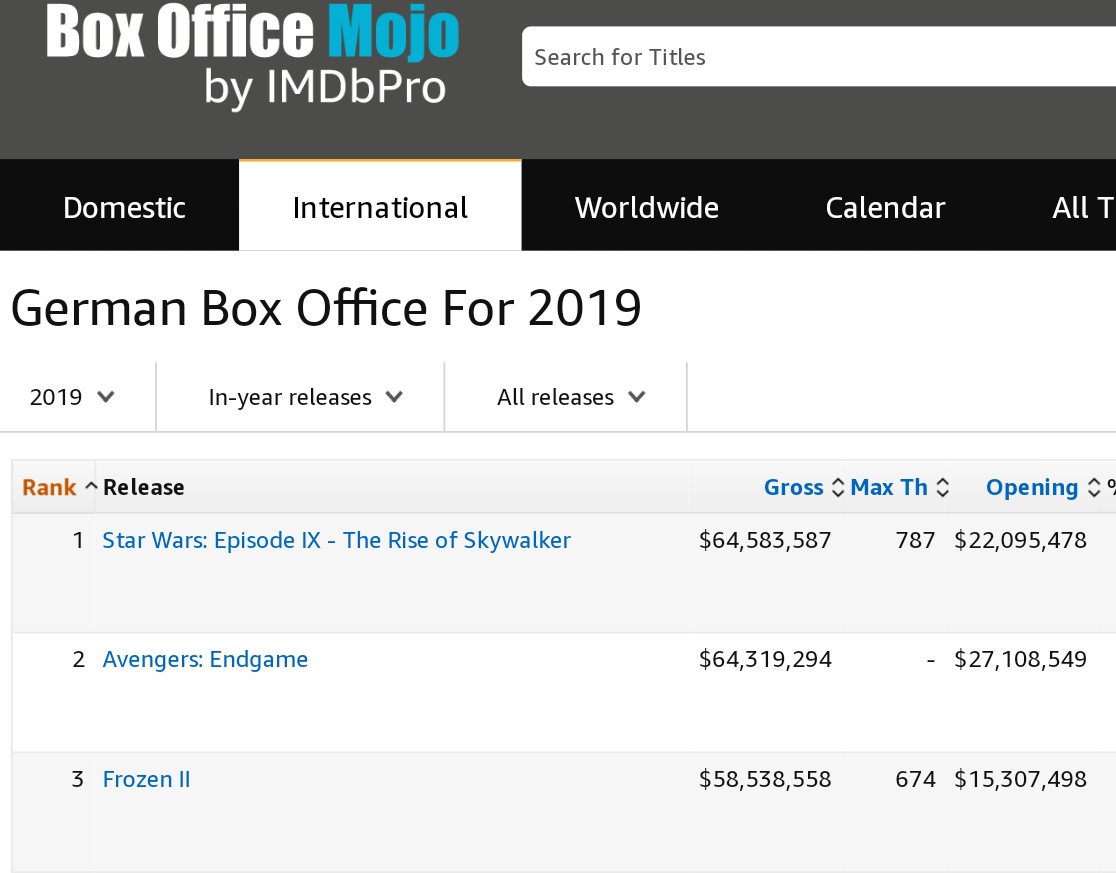Screen dimensions: 1116x873
Task: Open the Avengers: Endgame link
Action: [205, 660]
